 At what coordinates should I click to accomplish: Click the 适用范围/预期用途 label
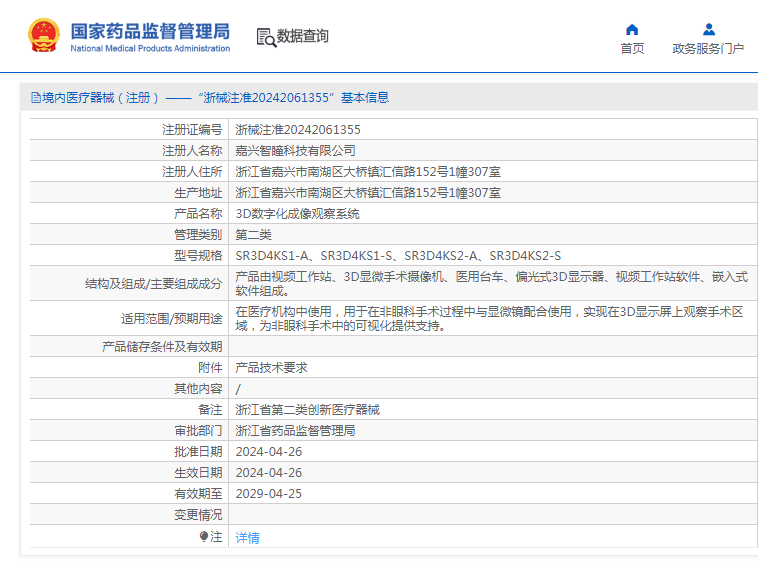click(x=172, y=319)
